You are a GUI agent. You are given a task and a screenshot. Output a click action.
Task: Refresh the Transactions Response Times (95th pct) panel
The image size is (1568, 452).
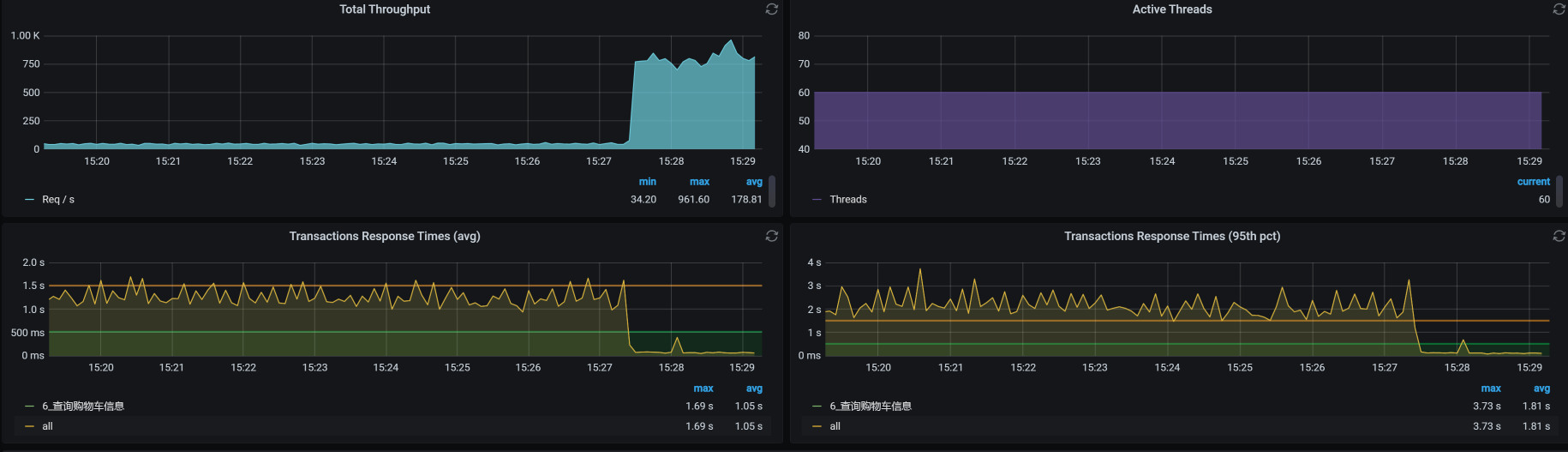point(1559,236)
